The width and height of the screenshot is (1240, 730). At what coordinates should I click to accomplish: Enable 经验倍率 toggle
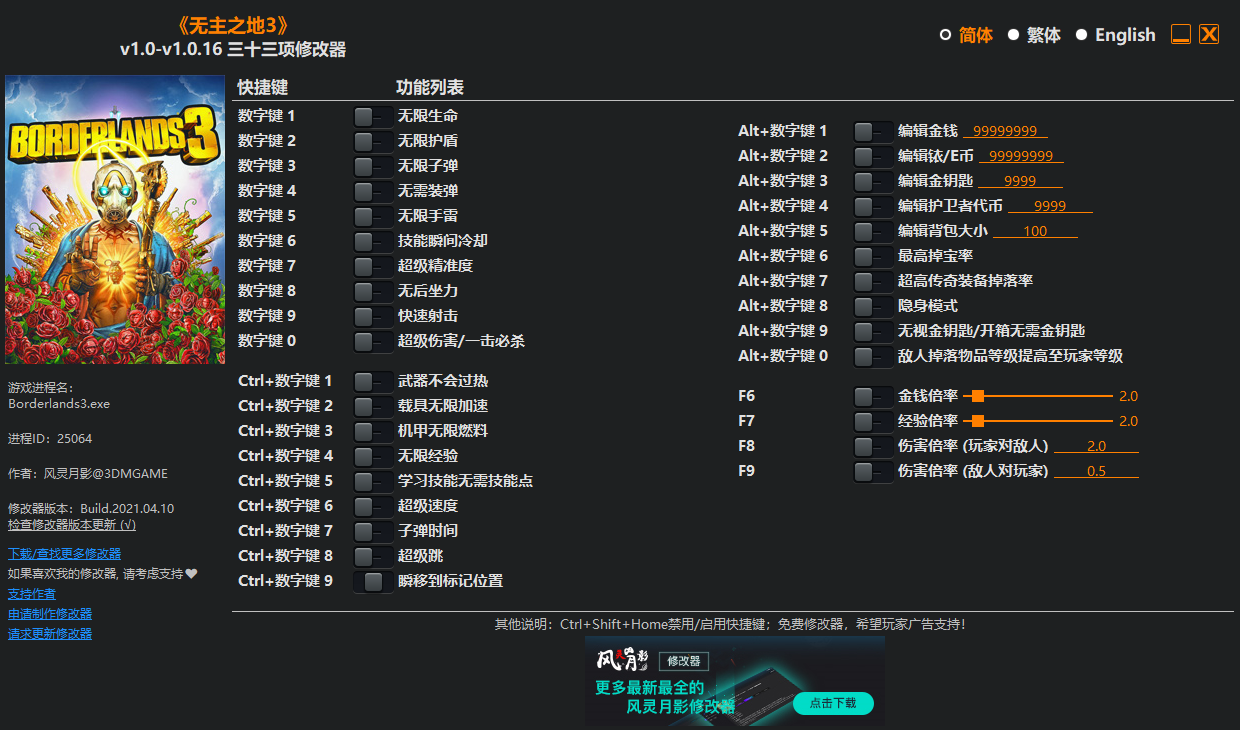pos(873,421)
